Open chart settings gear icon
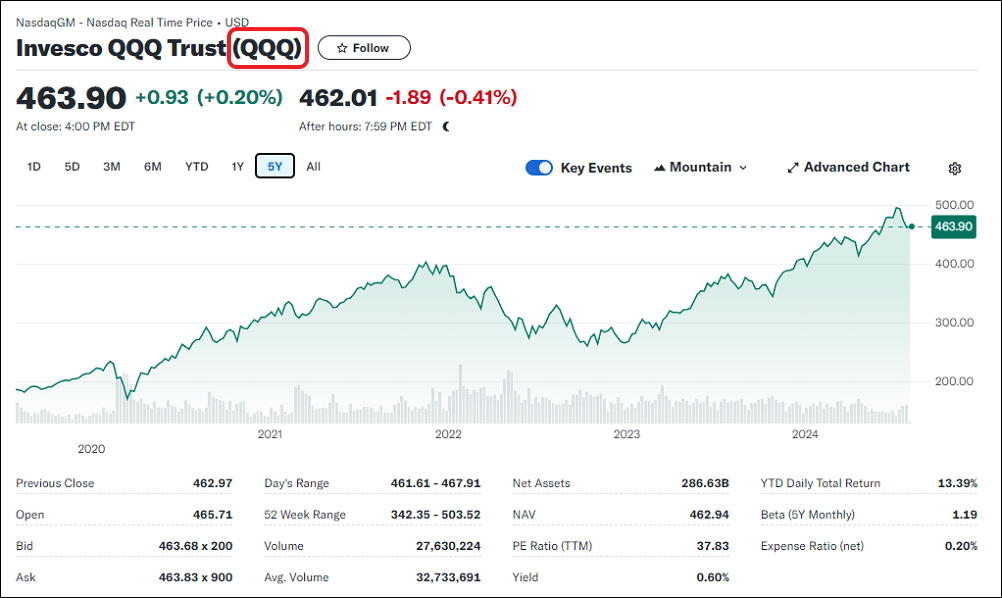This screenshot has width=1002, height=598. [x=955, y=168]
